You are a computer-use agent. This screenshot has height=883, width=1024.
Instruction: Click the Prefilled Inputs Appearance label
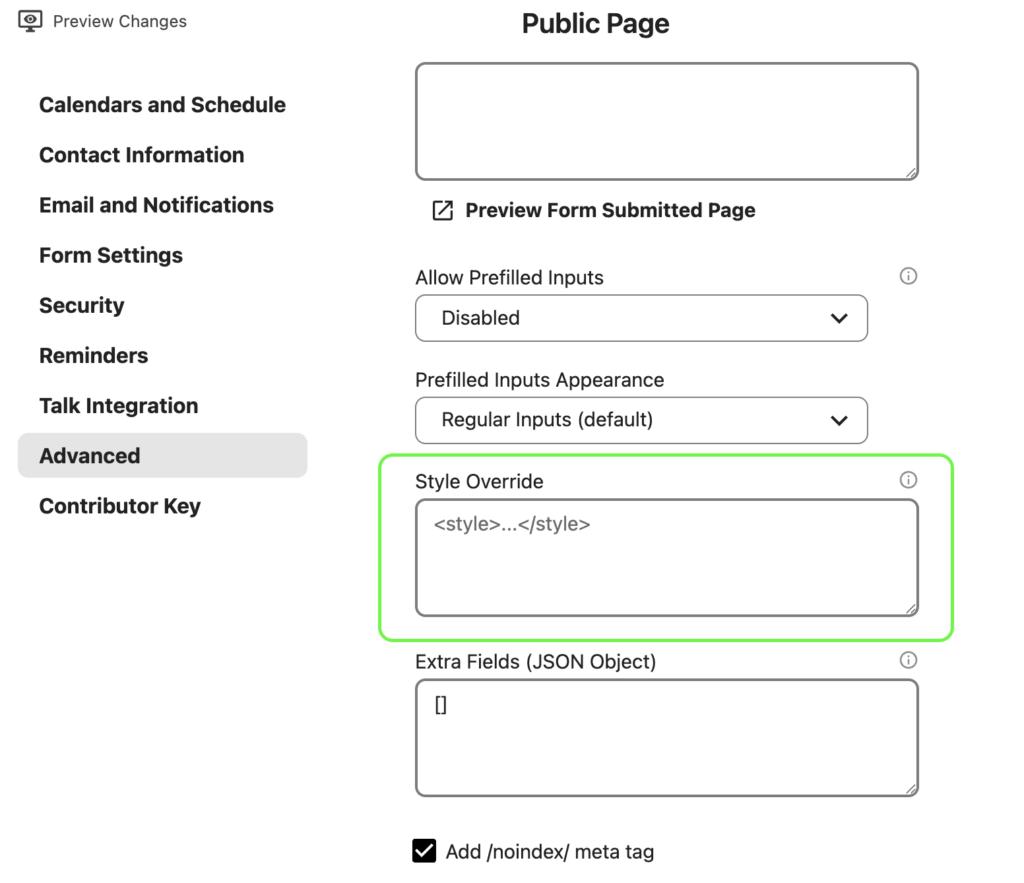539,380
